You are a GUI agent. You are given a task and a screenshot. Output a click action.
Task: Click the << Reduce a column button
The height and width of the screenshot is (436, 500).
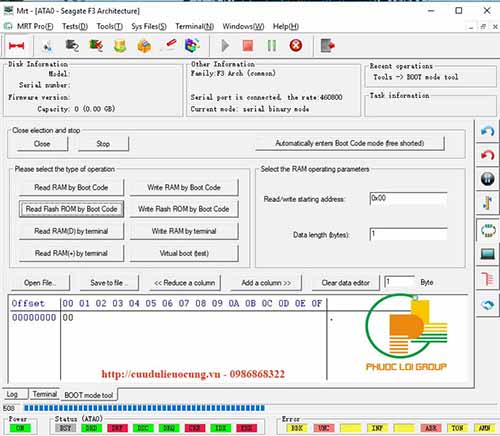[184, 283]
